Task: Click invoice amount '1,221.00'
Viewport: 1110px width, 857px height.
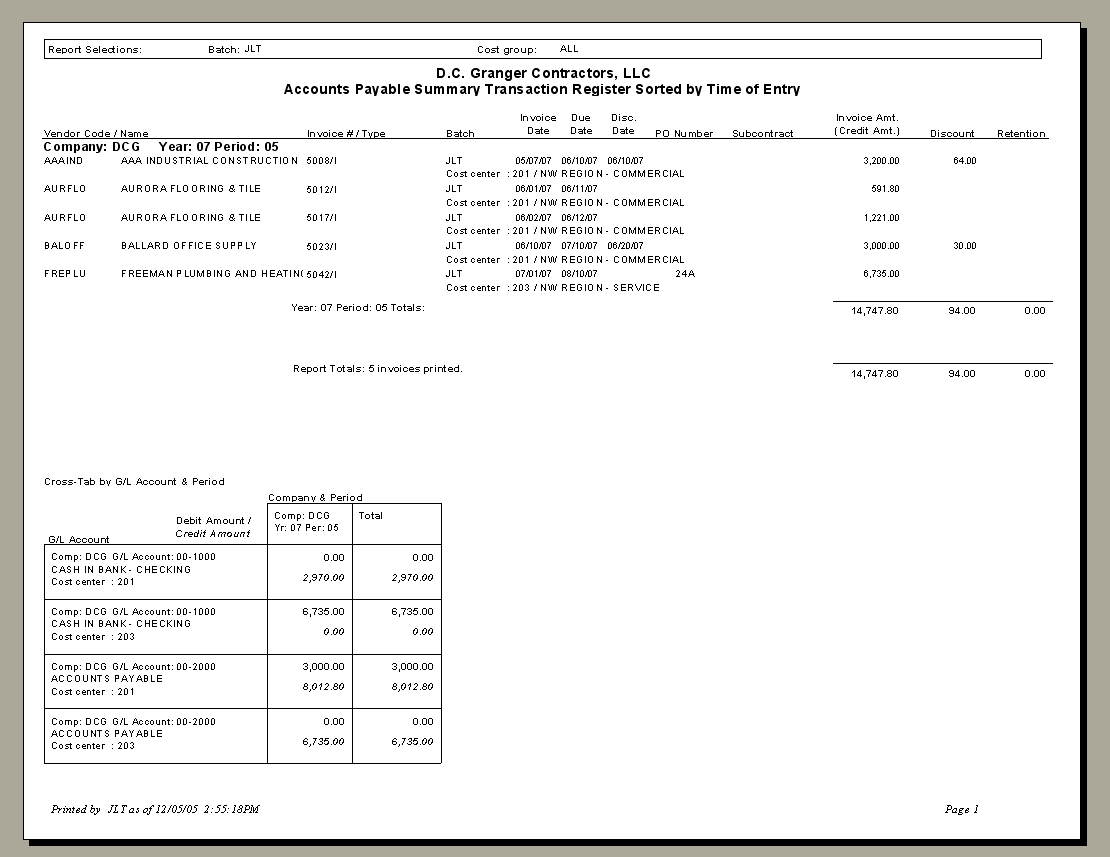Action: point(881,218)
